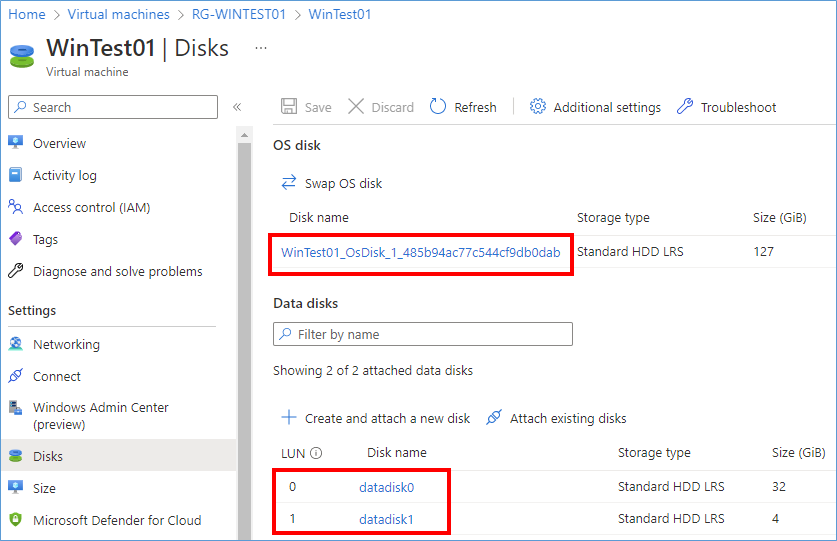The image size is (837, 541).
Task: Click the WinTest01 breadcrumb link
Action: [340, 14]
